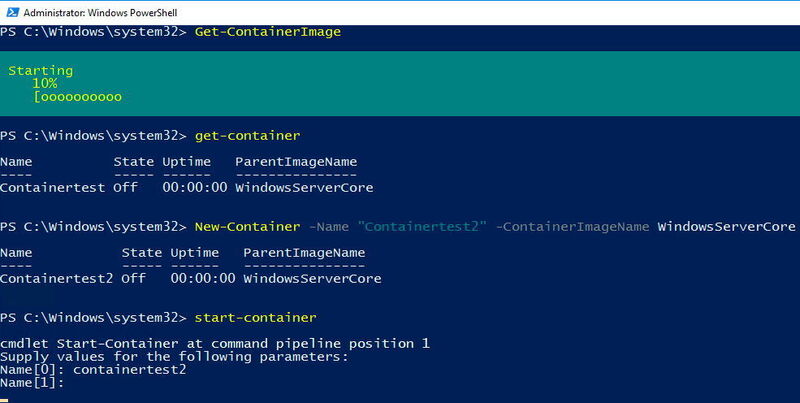800x403 pixels.
Task: Select the Containertest name in first table
Action: [52, 187]
